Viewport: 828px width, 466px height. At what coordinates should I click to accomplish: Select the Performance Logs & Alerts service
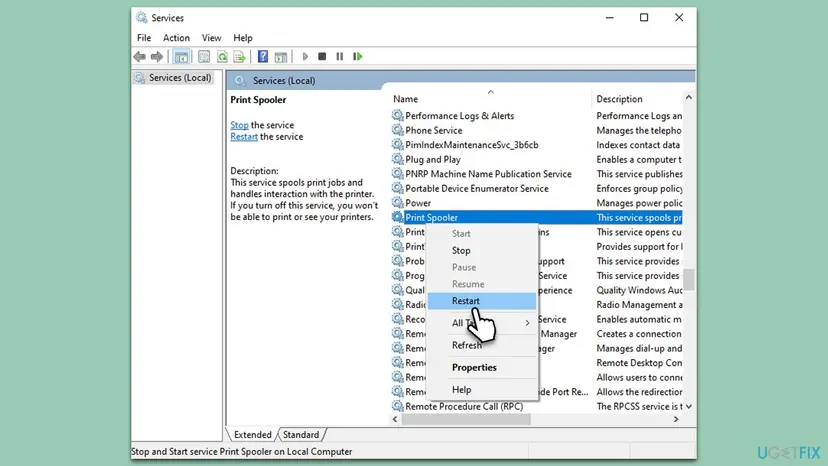point(459,116)
